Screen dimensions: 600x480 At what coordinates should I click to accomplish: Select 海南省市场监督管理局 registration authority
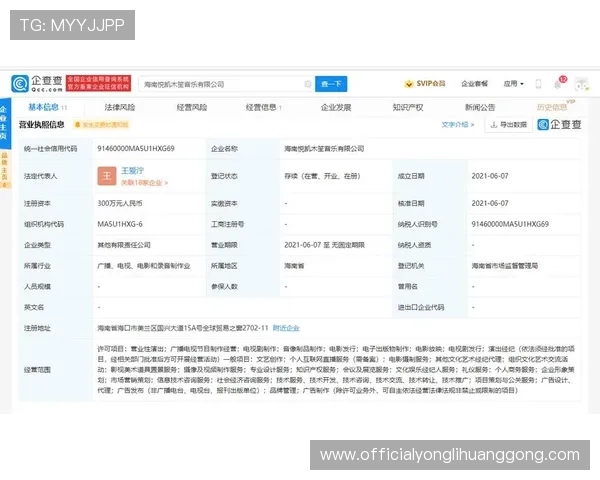[x=505, y=266]
